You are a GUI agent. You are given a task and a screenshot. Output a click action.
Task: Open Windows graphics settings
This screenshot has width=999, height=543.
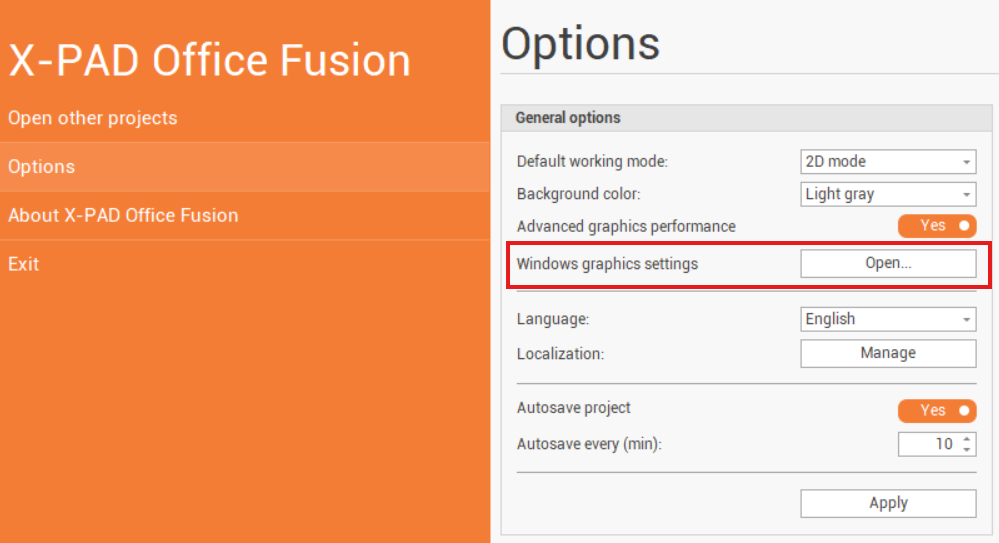click(x=888, y=263)
